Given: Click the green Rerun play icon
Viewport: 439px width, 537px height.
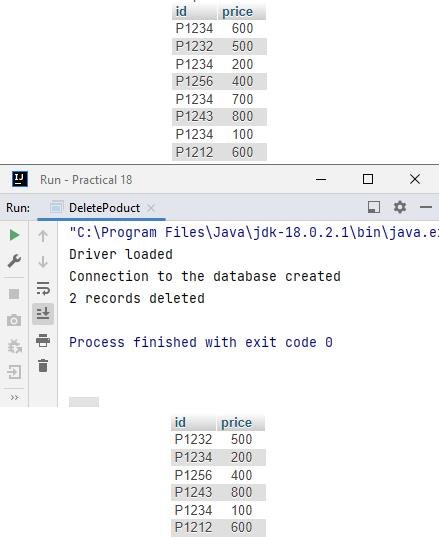Looking at the screenshot, I should pyautogui.click(x=14, y=235).
